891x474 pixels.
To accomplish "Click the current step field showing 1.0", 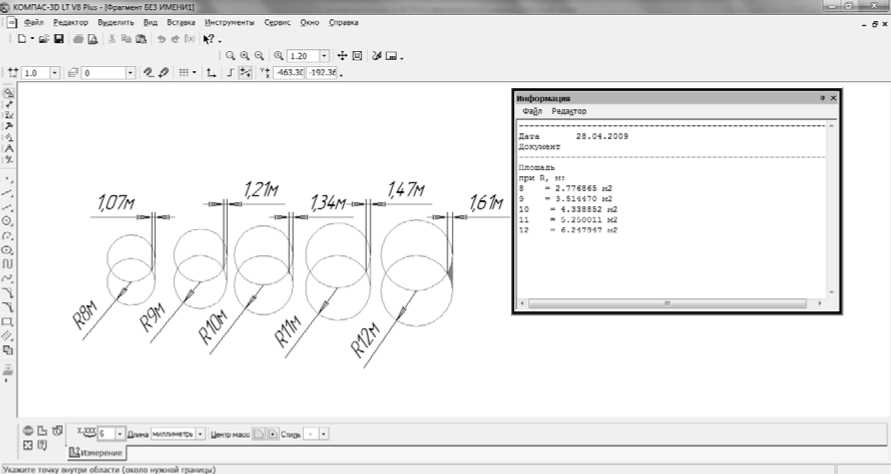I will tap(36, 73).
